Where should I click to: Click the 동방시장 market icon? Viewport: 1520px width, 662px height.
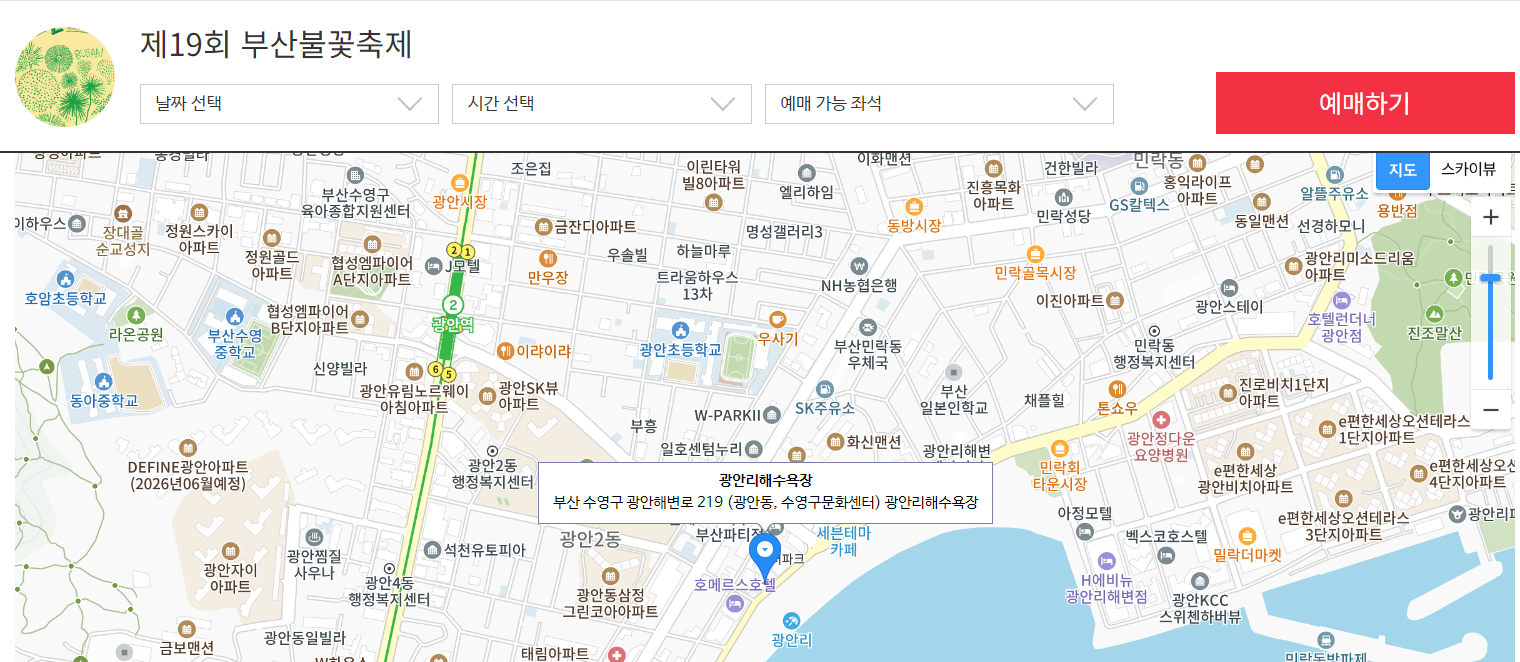[913, 206]
